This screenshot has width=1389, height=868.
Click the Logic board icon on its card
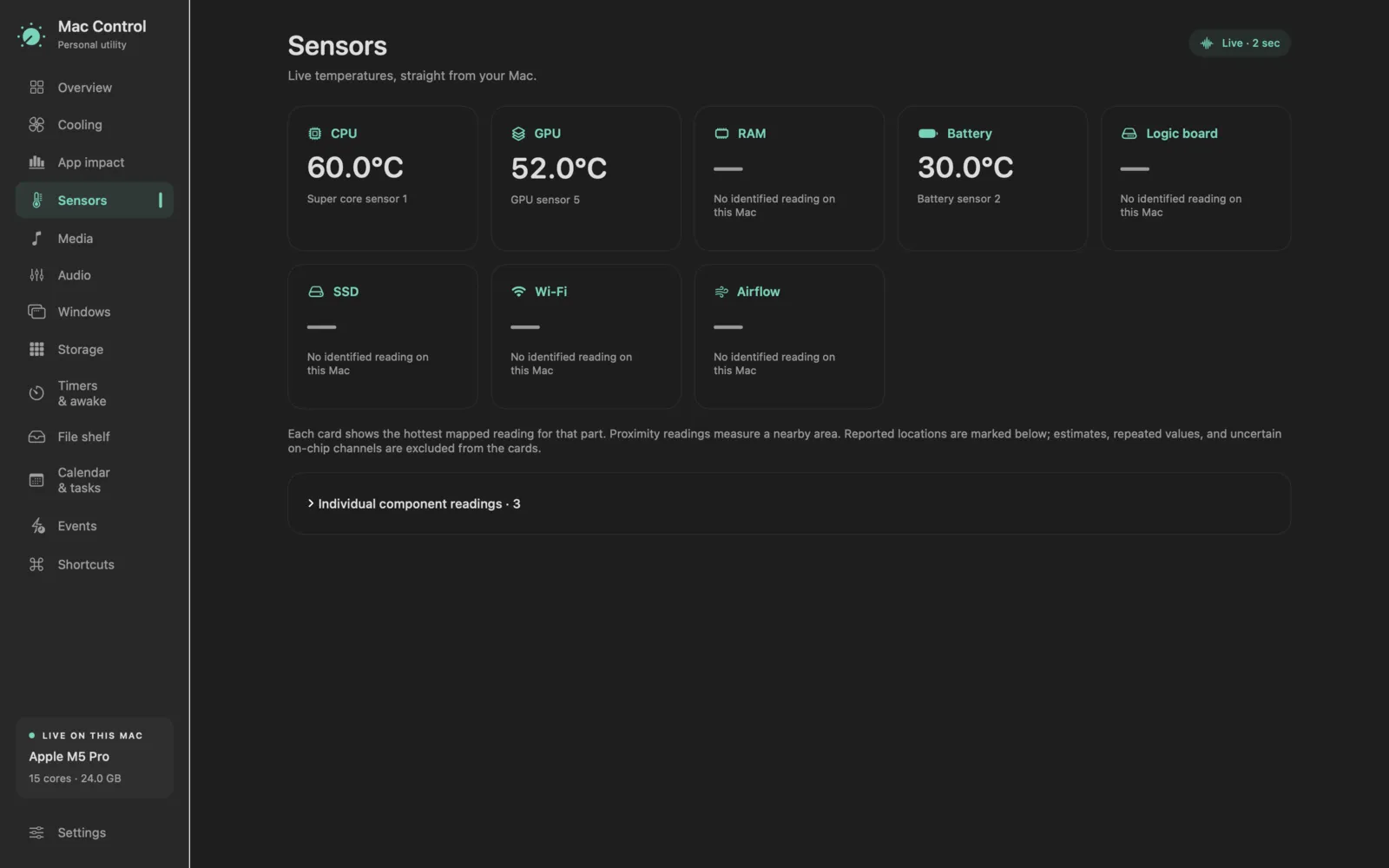pos(1129,134)
